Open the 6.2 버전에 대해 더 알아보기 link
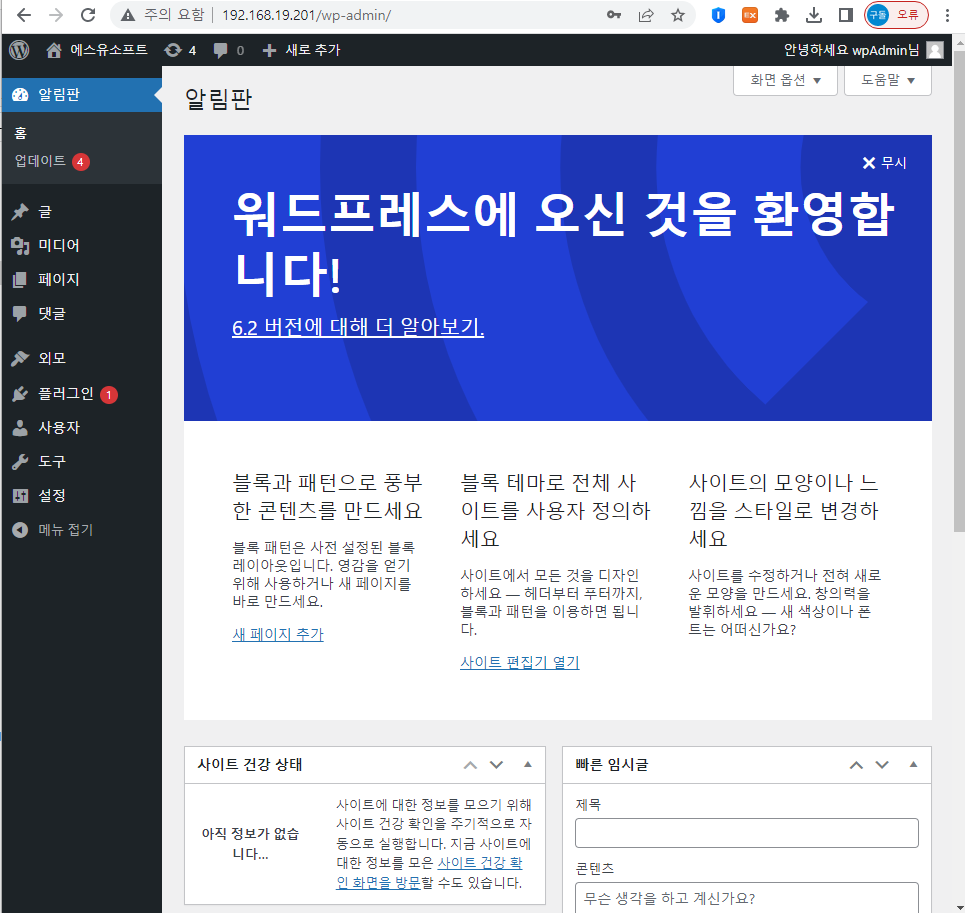The image size is (965, 913). (x=358, y=327)
